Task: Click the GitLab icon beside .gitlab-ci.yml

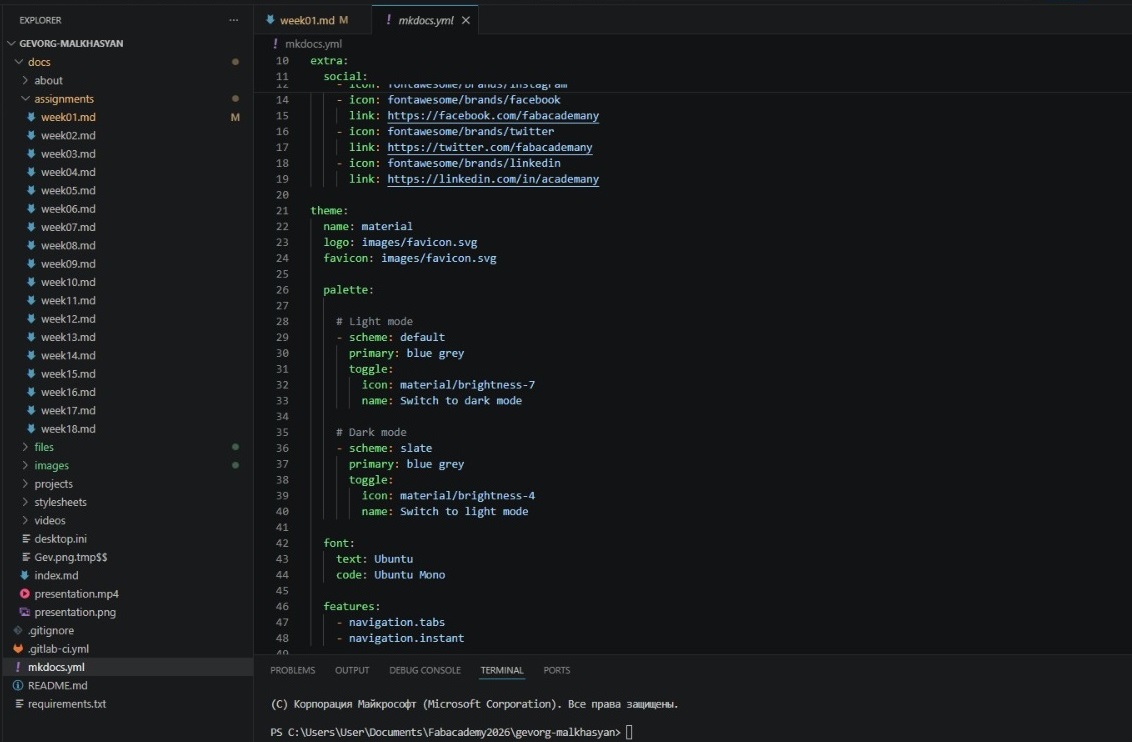Action: (x=18, y=649)
